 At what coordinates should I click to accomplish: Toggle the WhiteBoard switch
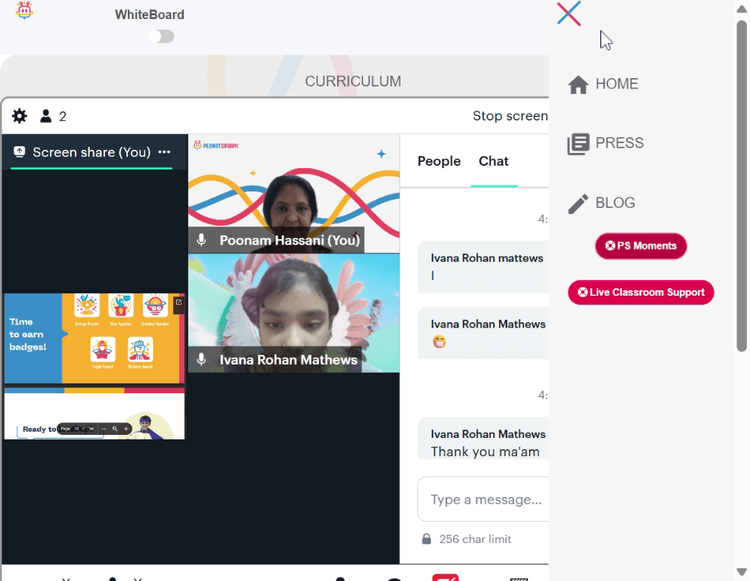coord(161,36)
